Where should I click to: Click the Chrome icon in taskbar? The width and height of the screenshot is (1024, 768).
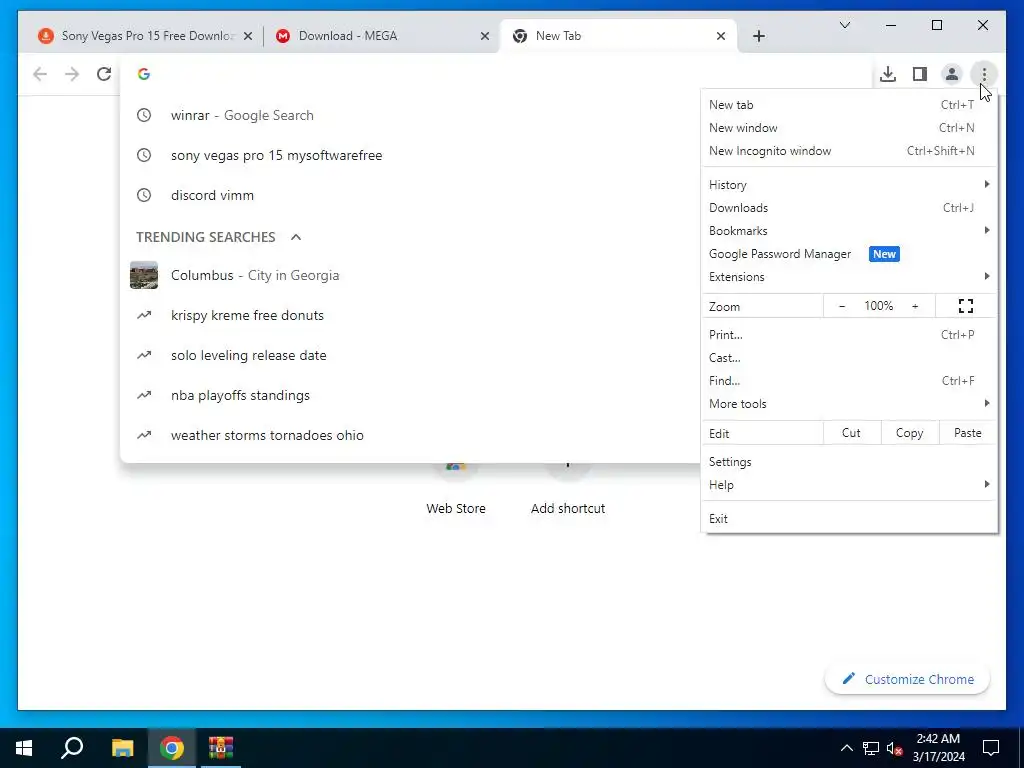(172, 748)
